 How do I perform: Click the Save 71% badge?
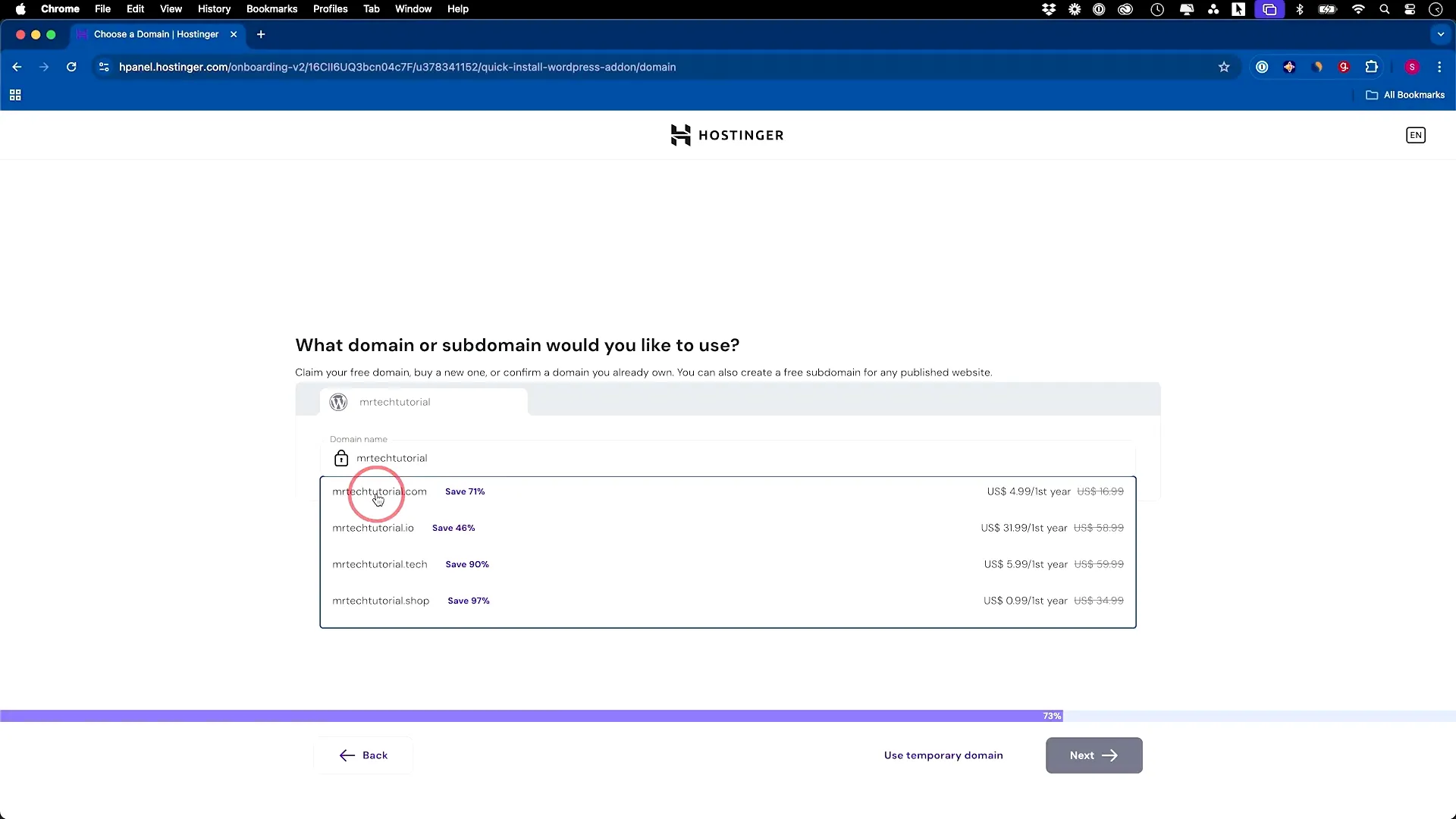[465, 491]
